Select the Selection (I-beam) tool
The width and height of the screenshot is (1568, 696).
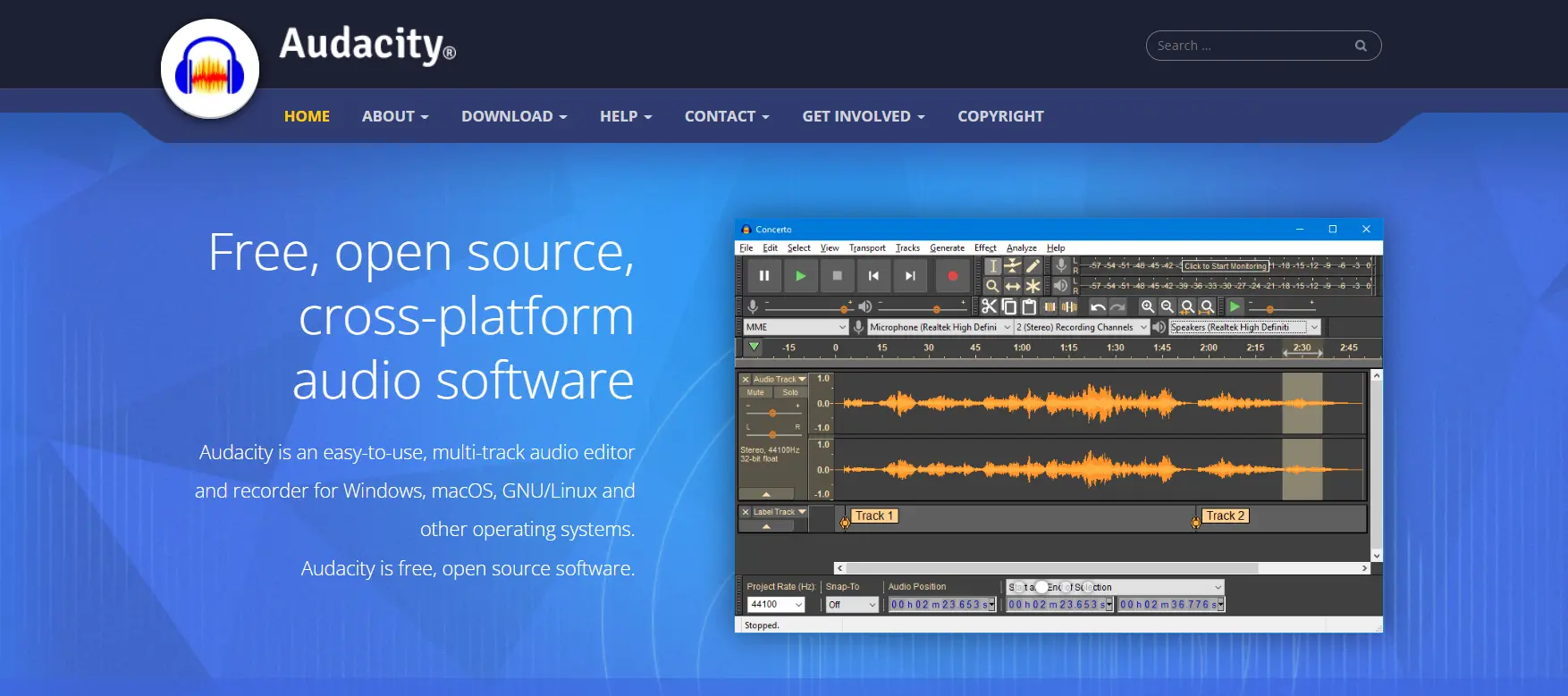(x=992, y=266)
